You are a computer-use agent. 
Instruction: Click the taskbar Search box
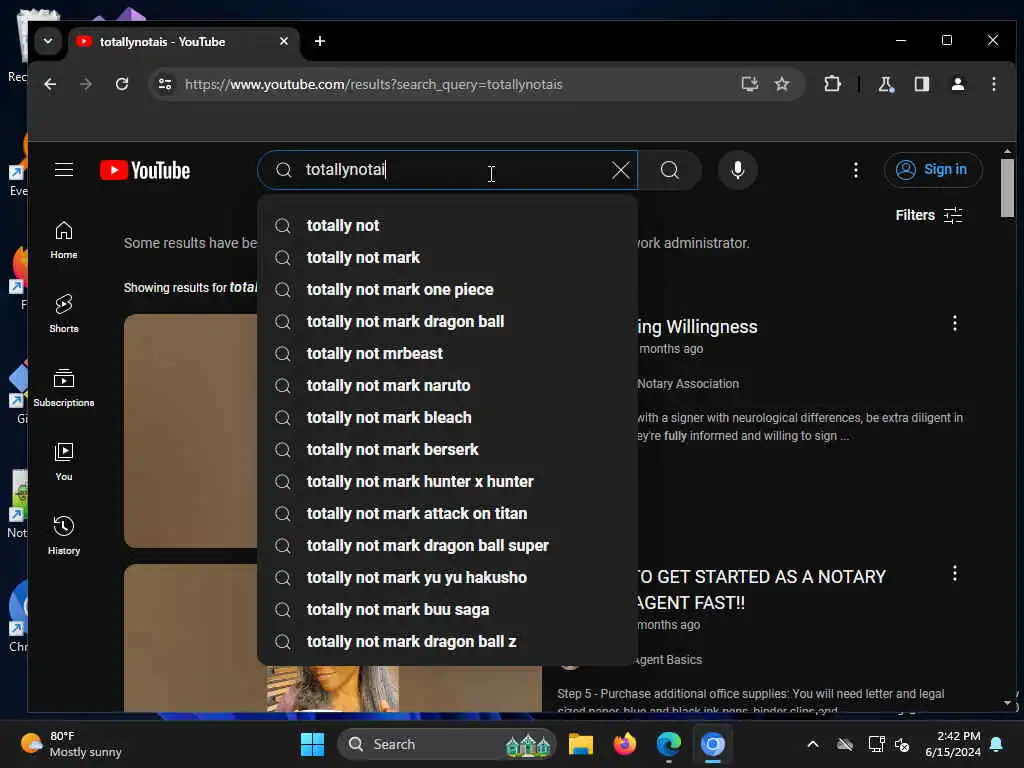pos(446,744)
